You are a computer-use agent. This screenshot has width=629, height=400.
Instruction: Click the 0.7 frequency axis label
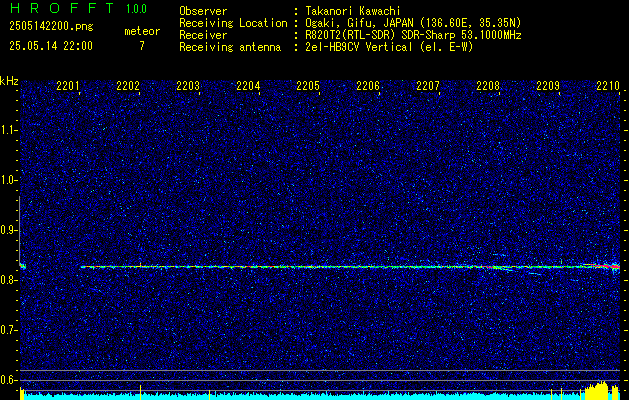[x=9, y=330]
